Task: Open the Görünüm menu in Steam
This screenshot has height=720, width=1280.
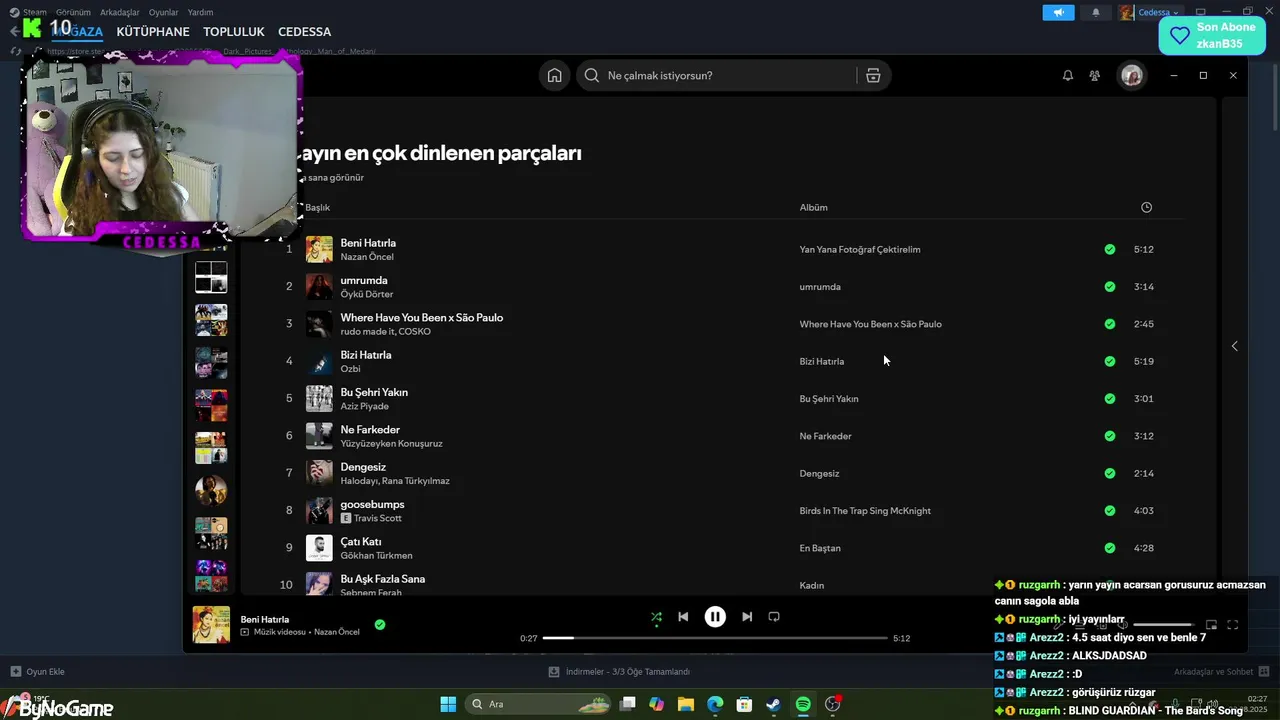Action: [74, 12]
